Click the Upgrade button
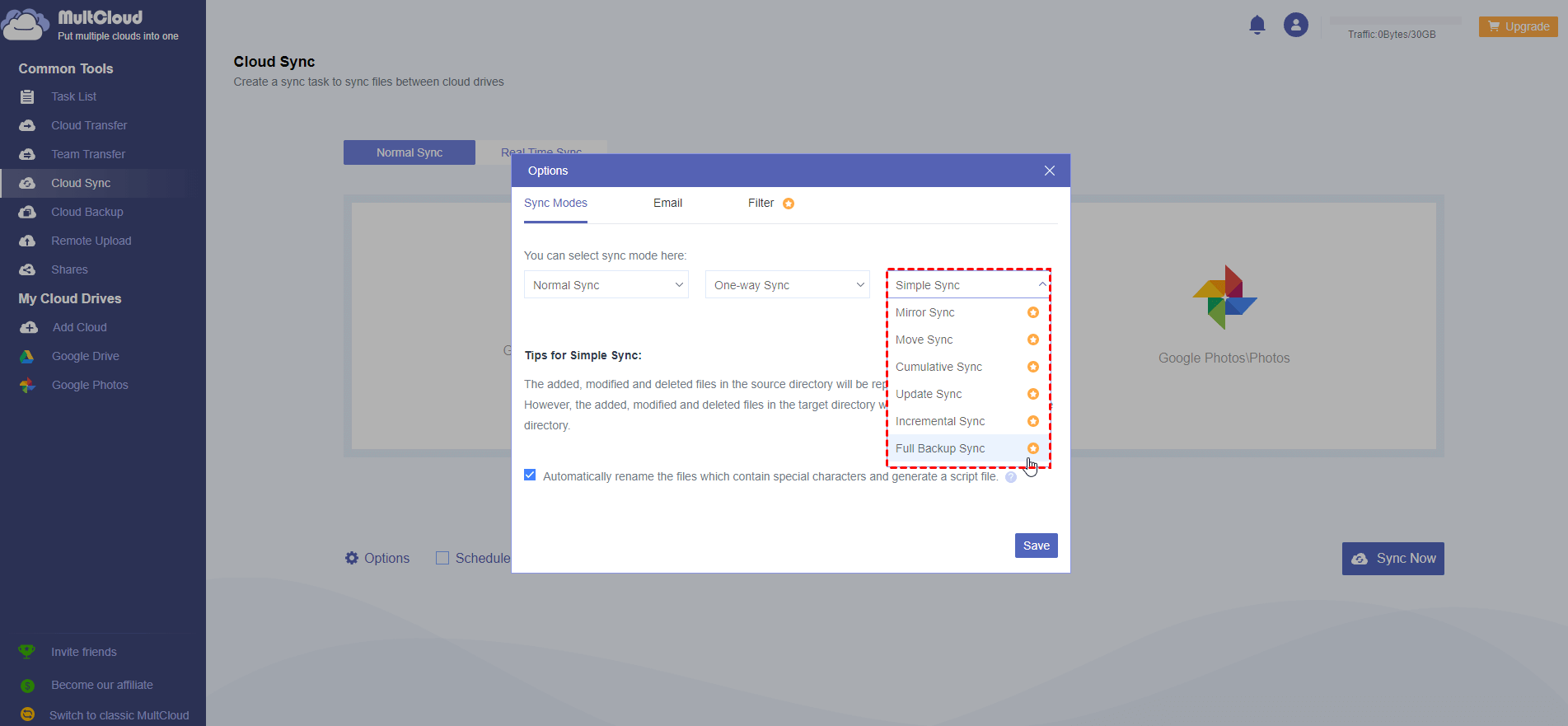Viewport: 1568px width, 726px height. (x=1518, y=26)
